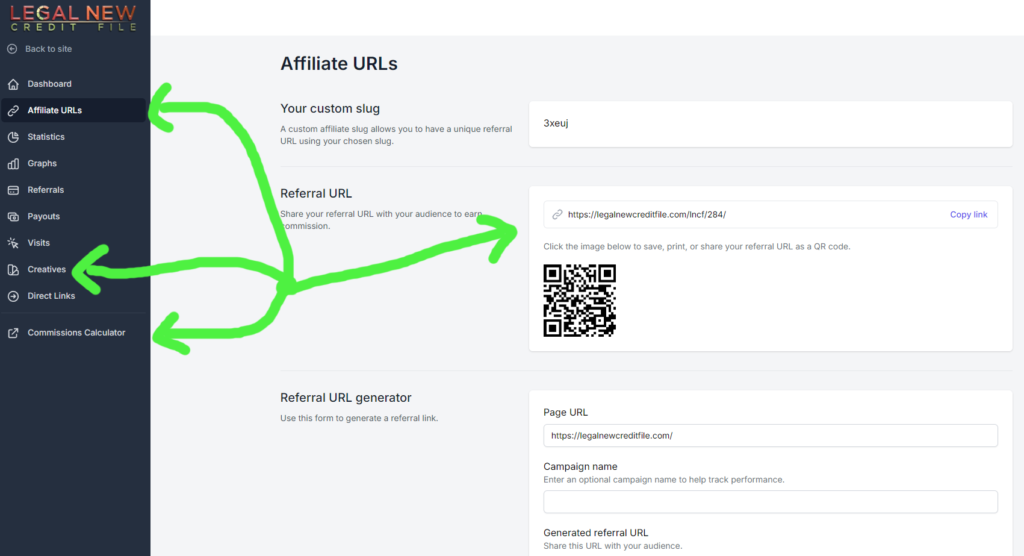The width and height of the screenshot is (1024, 556).
Task: Click the referral QR code image
Action: click(579, 300)
